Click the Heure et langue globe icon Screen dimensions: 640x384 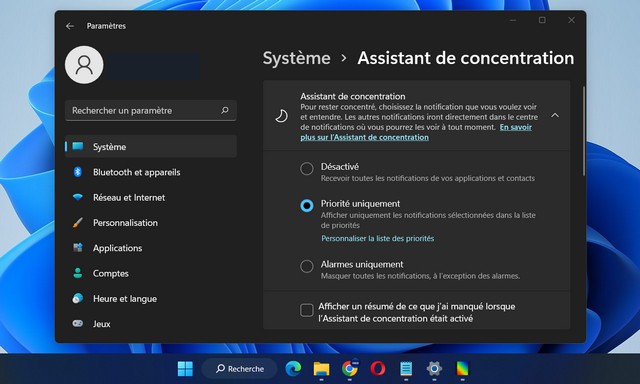(x=78, y=298)
